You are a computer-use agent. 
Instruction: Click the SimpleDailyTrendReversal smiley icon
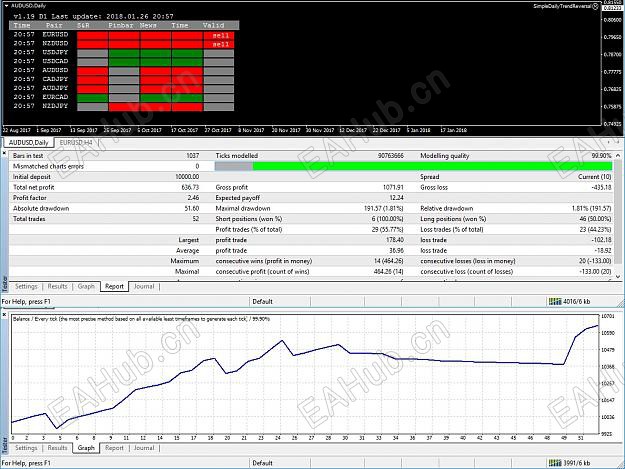[596, 6]
